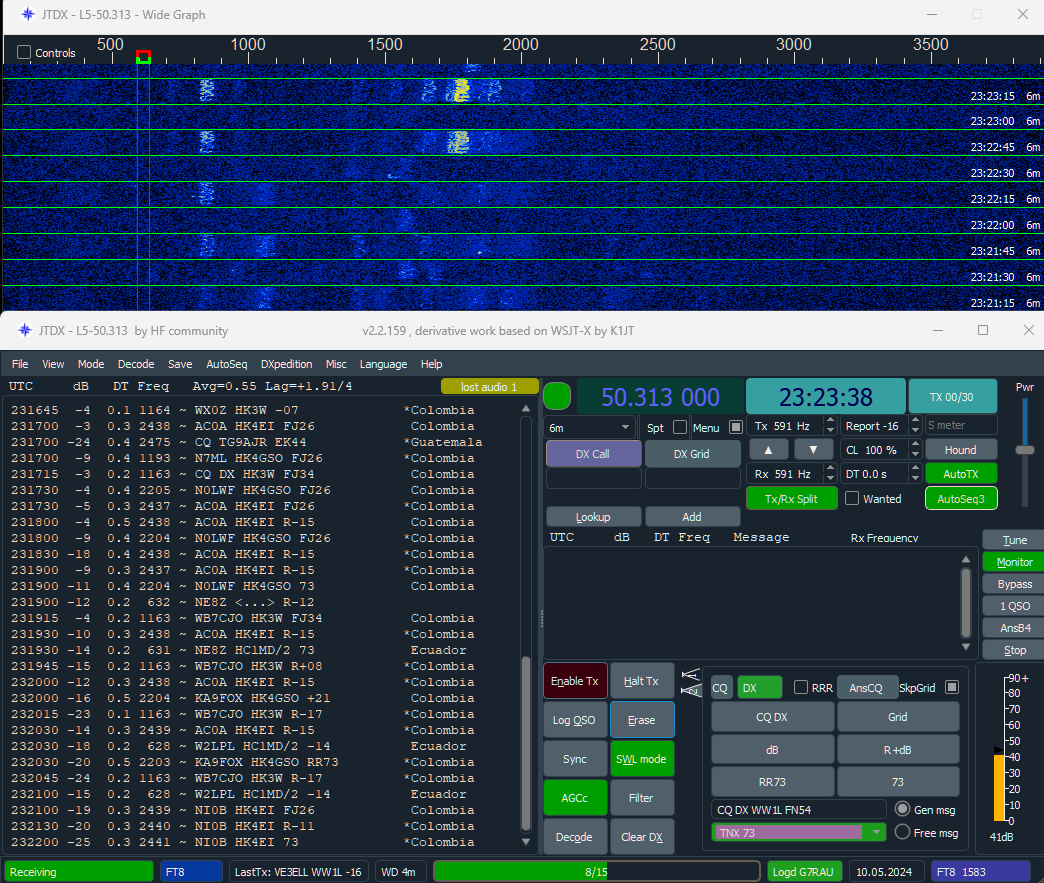
Task: Click the 8/15 decode progress bar
Action: 596,871
